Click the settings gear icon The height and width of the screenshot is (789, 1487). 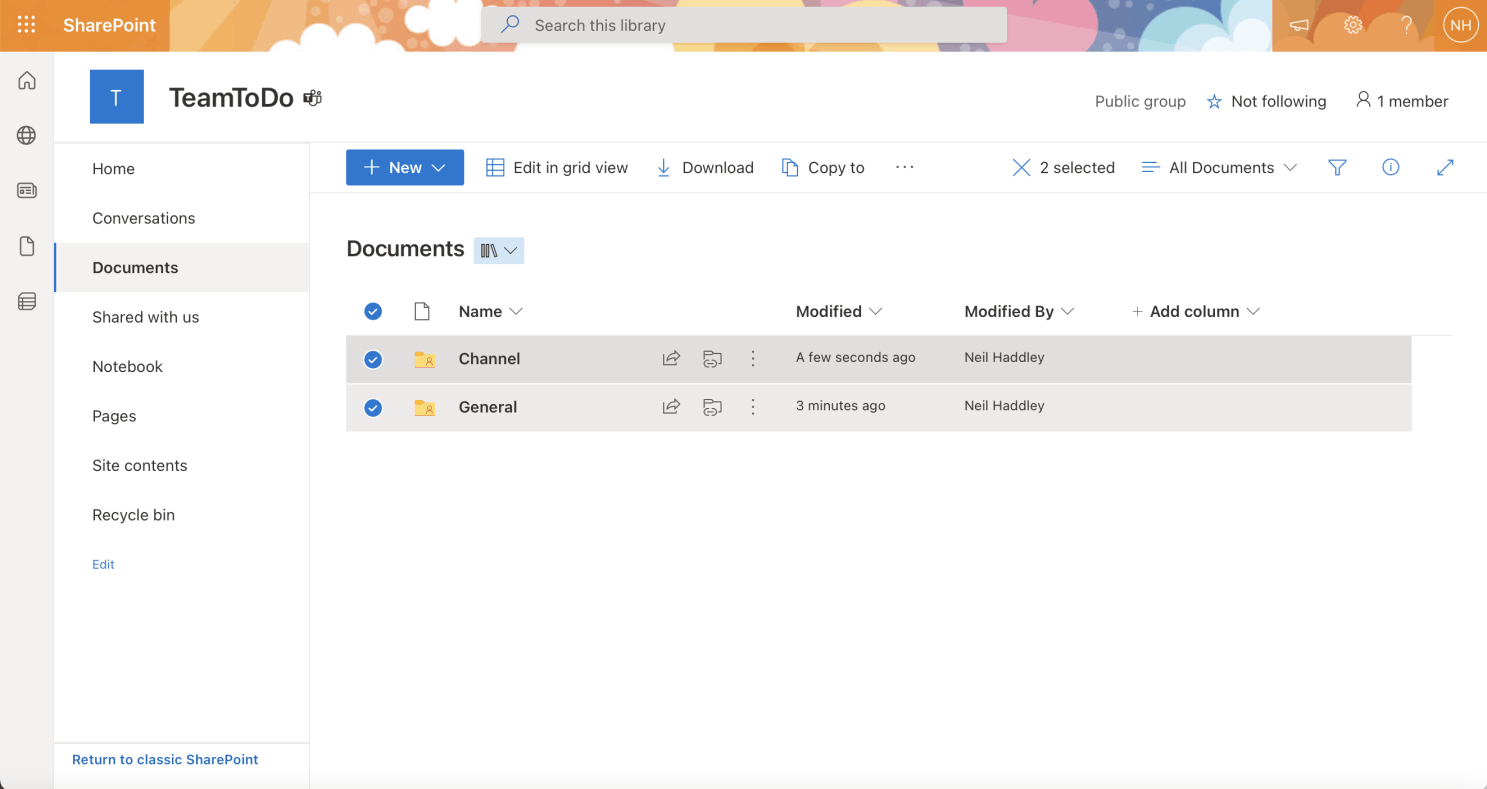coord(1353,25)
